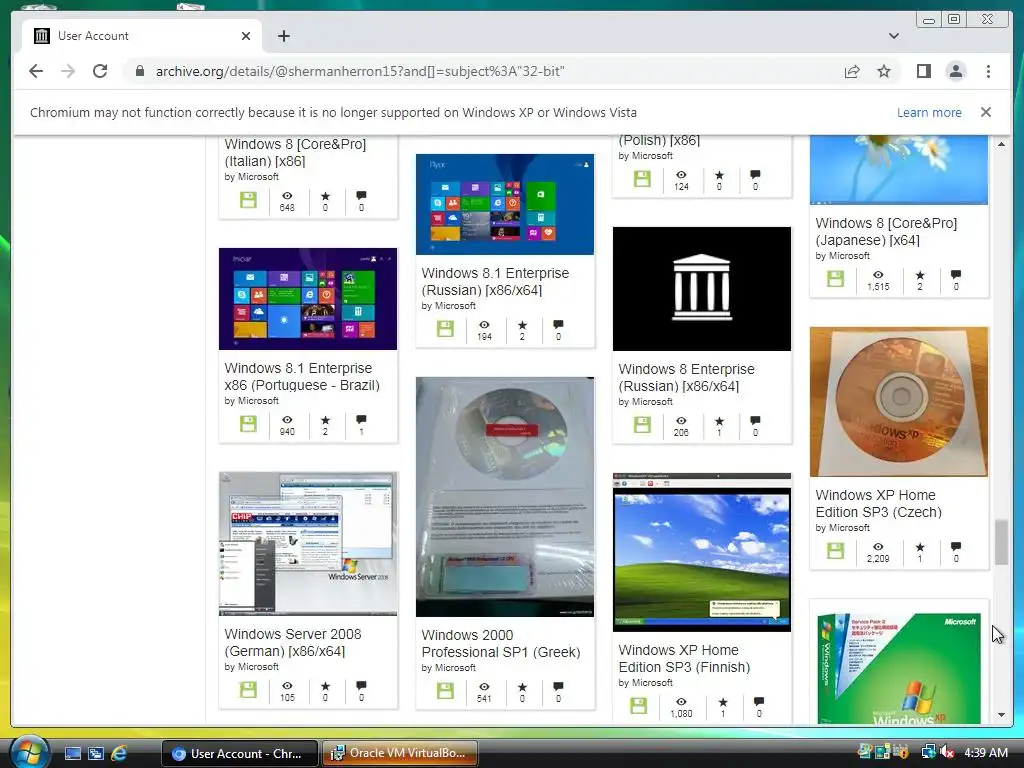Click the vertical scrollbar thumb
Image resolution: width=1024 pixels, height=768 pixels.
tap(1001, 542)
